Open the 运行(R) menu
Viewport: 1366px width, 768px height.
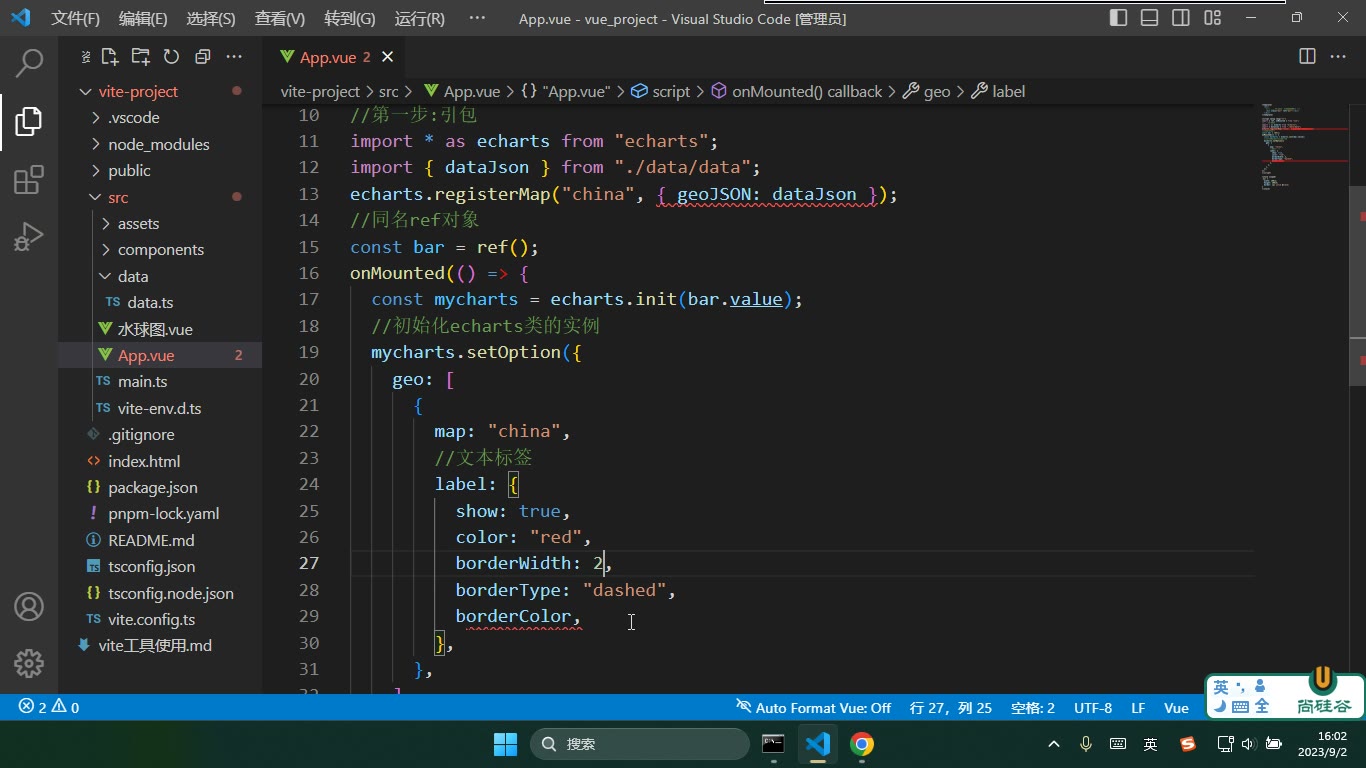420,18
